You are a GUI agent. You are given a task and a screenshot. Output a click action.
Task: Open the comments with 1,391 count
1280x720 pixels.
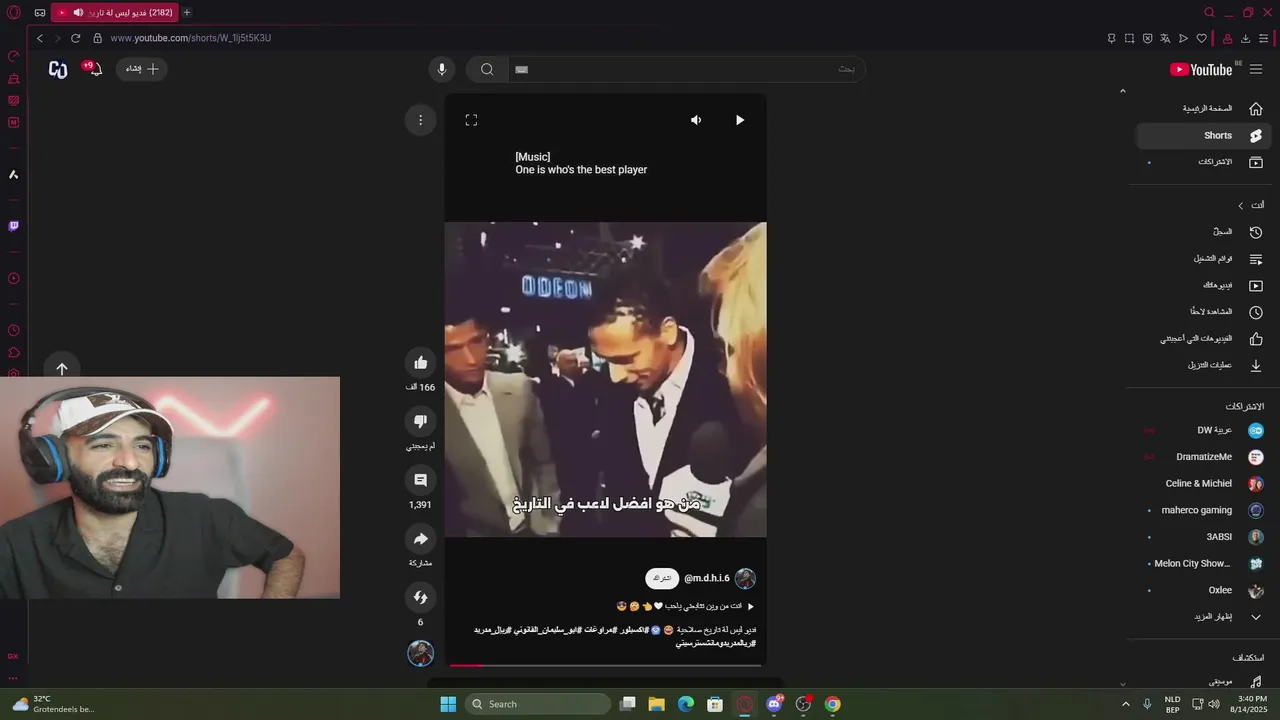click(x=420, y=480)
